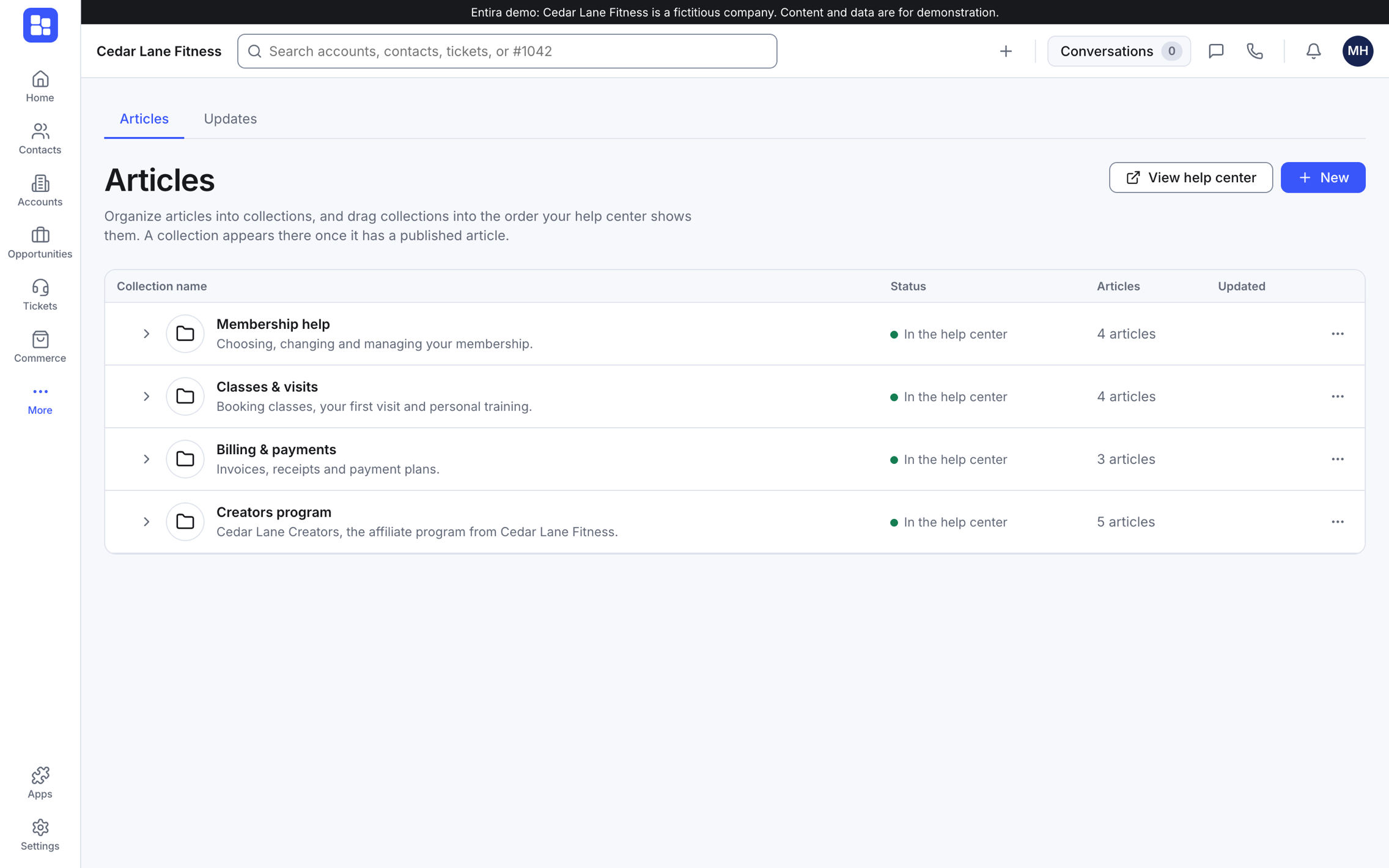Click the Classes & visits folder icon
The image size is (1389, 868).
185,397
